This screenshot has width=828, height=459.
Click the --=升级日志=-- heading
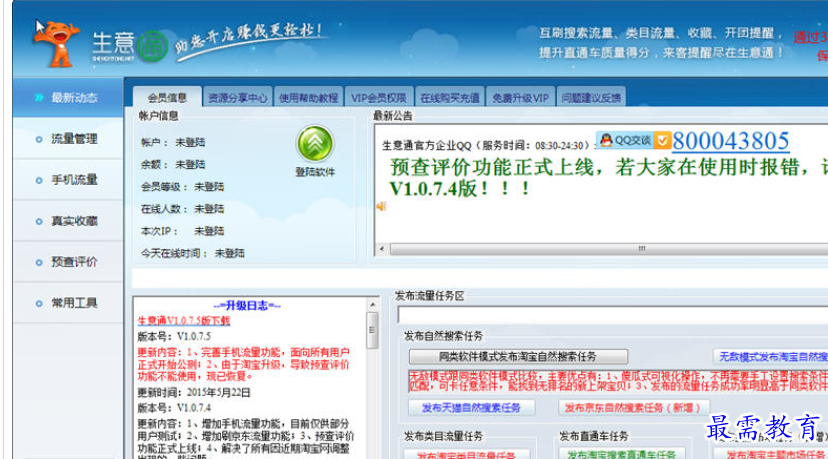tap(247, 306)
